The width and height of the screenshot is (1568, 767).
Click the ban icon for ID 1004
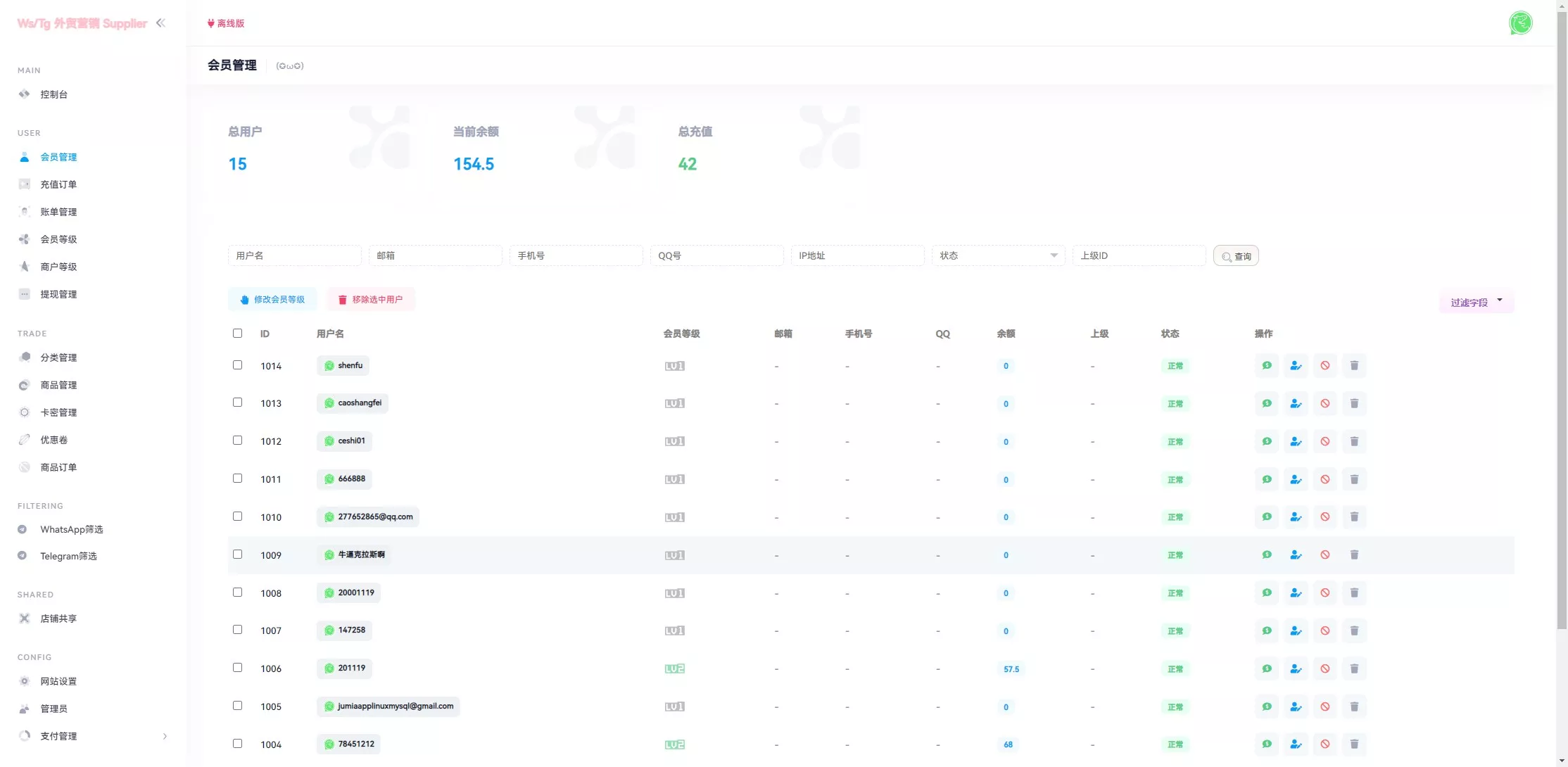[x=1324, y=744]
